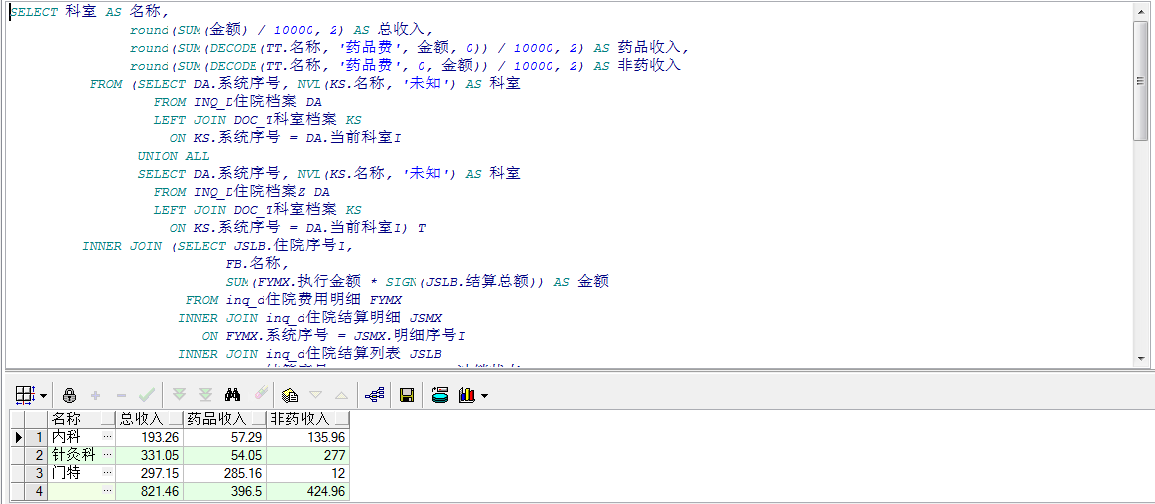Viewport: 1155px width, 504px height.
Task: Click the linked query tree icon
Action: pos(375,395)
